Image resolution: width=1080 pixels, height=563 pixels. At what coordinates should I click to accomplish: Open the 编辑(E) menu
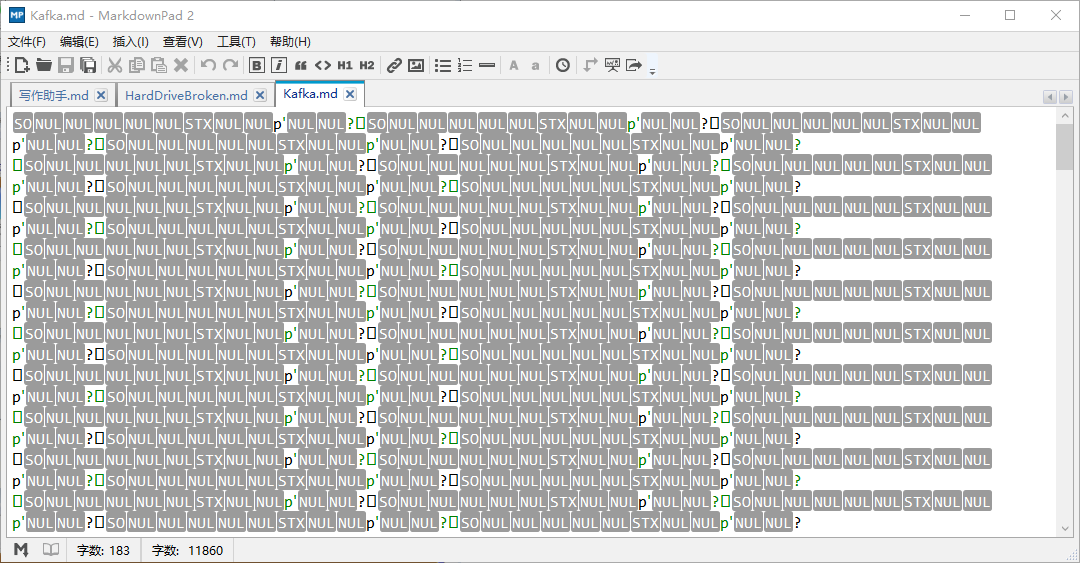pos(79,42)
